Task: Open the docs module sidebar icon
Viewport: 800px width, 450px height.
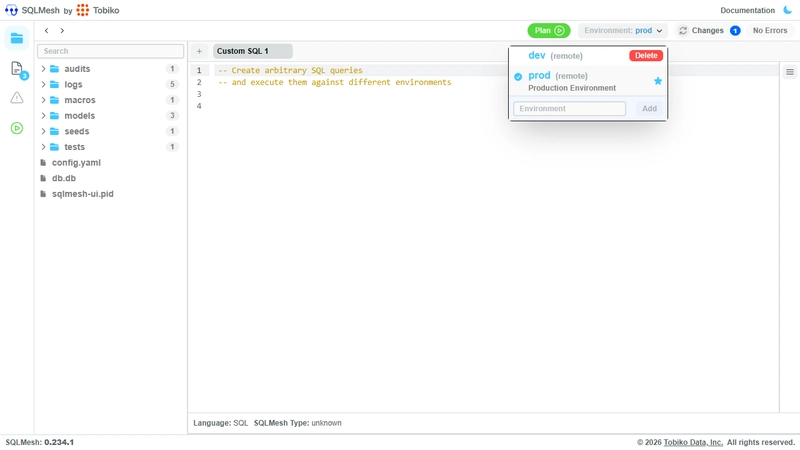Action: pos(17,68)
